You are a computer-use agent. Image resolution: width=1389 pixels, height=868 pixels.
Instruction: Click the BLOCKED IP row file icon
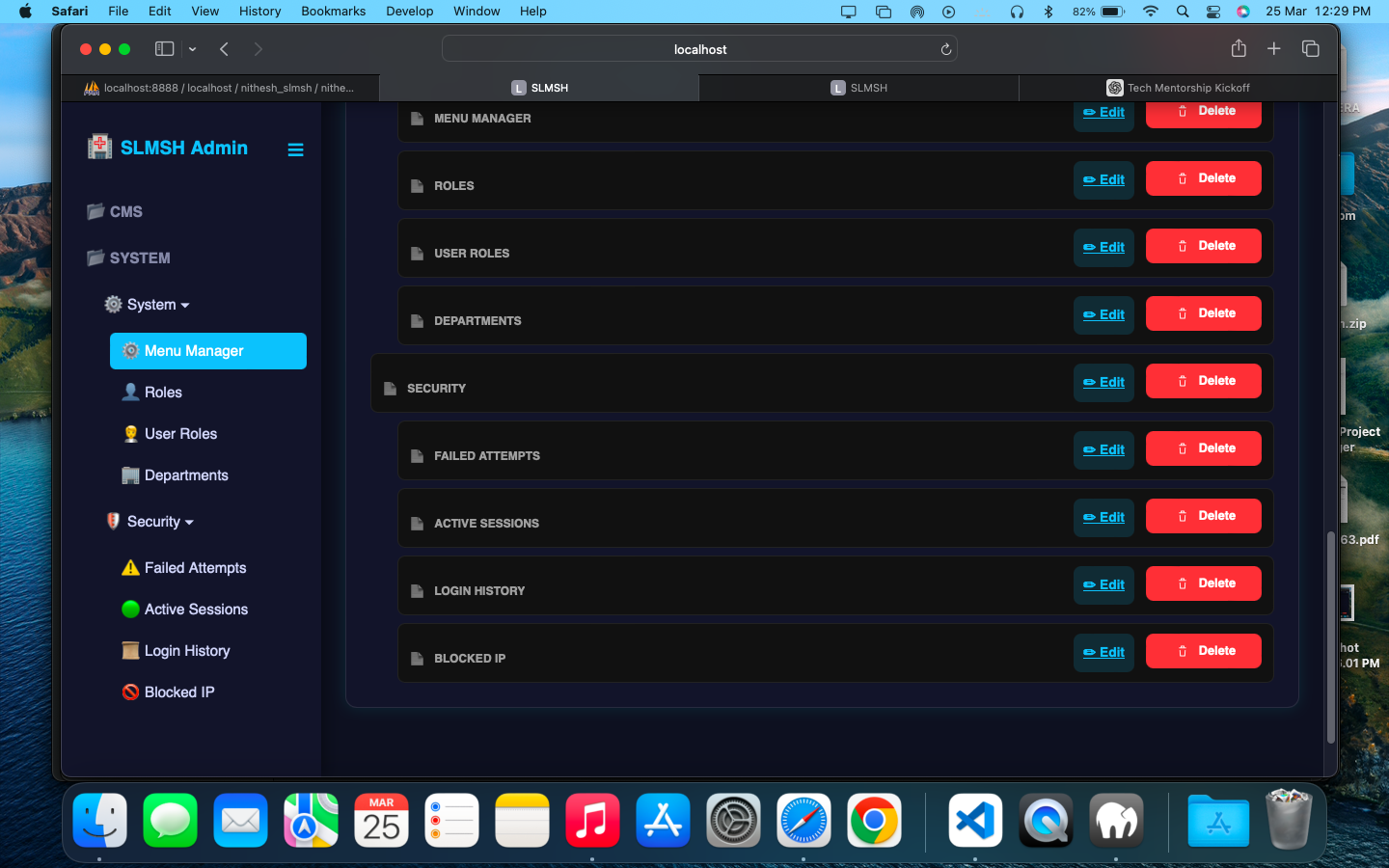tap(417, 658)
